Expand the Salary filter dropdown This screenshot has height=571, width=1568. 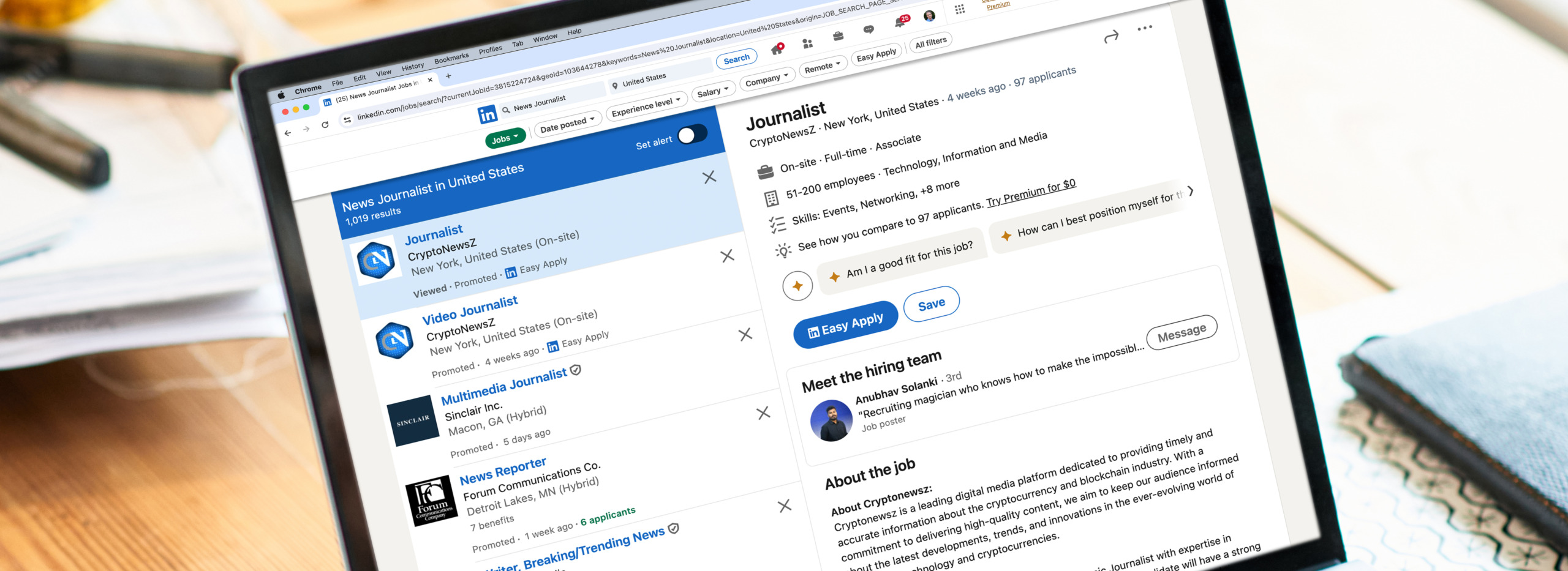(712, 92)
